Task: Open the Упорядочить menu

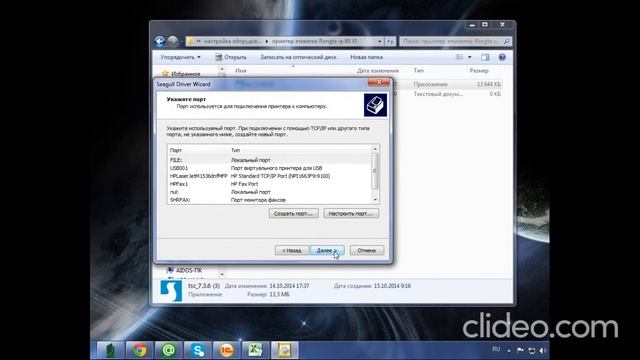Action: 180,57
